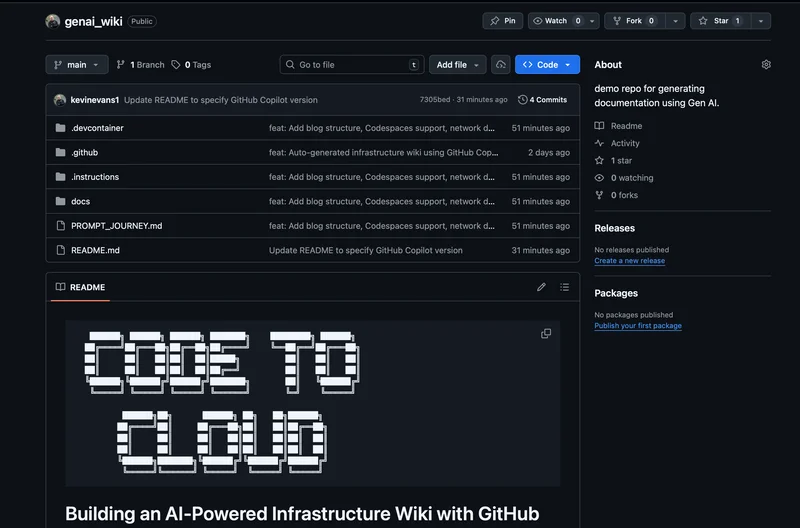Click Create a new release link
This screenshot has height=528, width=800.
[630, 261]
